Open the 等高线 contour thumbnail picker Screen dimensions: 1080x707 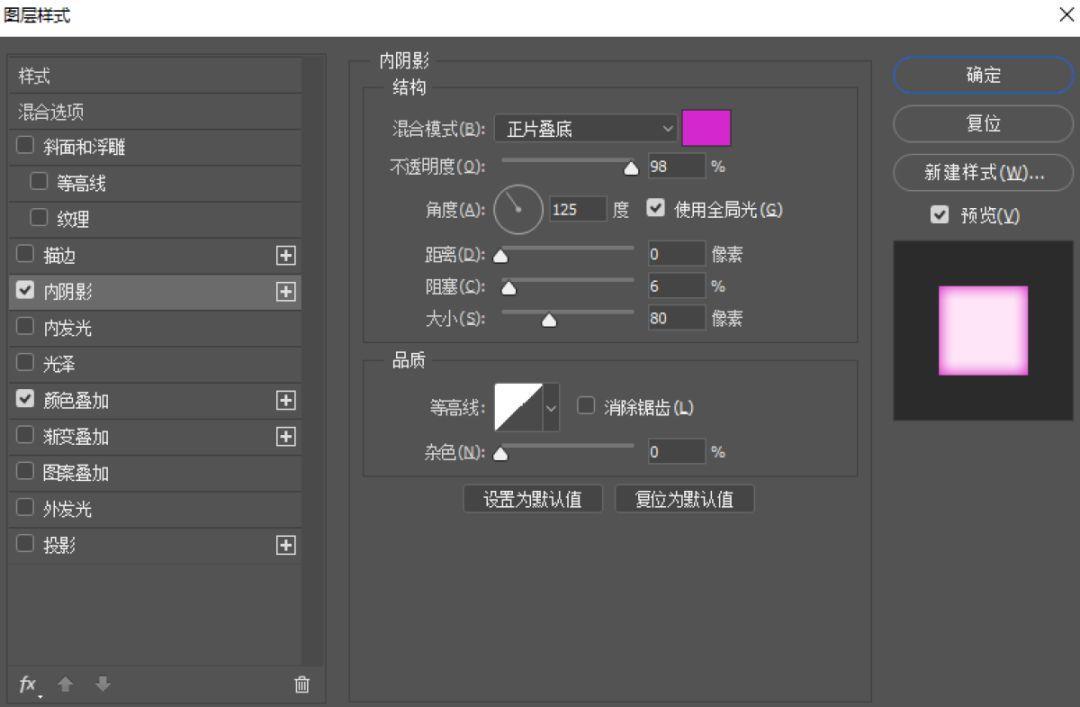[519, 408]
